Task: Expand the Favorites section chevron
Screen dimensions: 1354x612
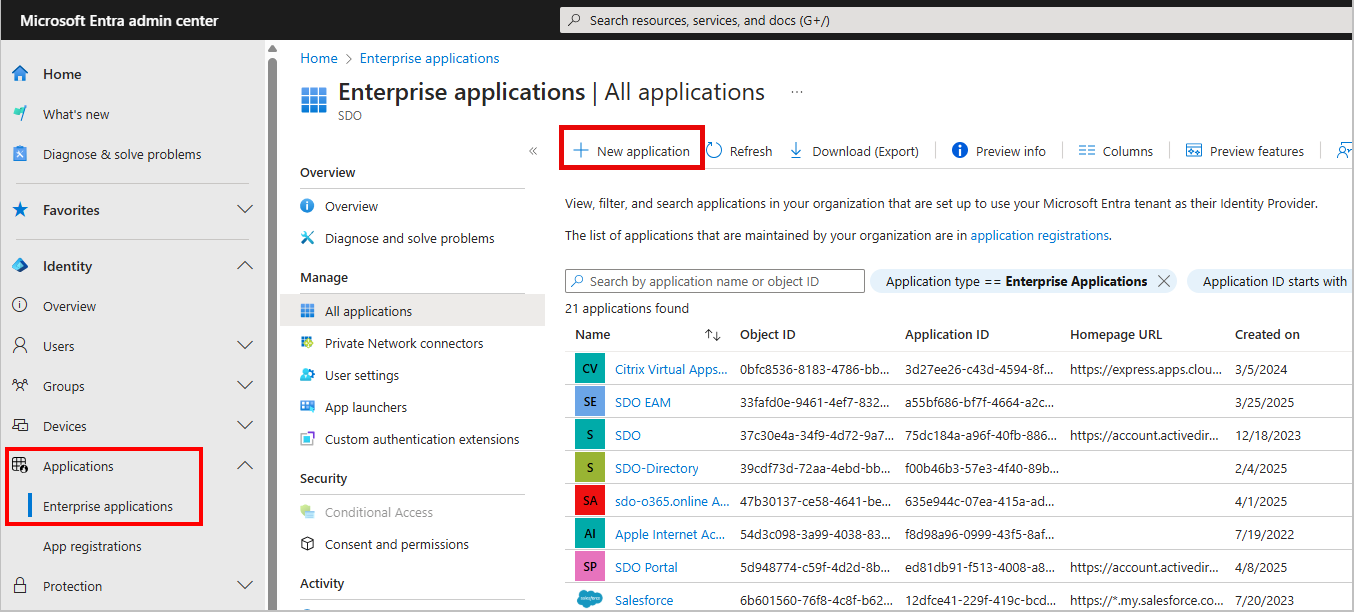Action: point(244,210)
